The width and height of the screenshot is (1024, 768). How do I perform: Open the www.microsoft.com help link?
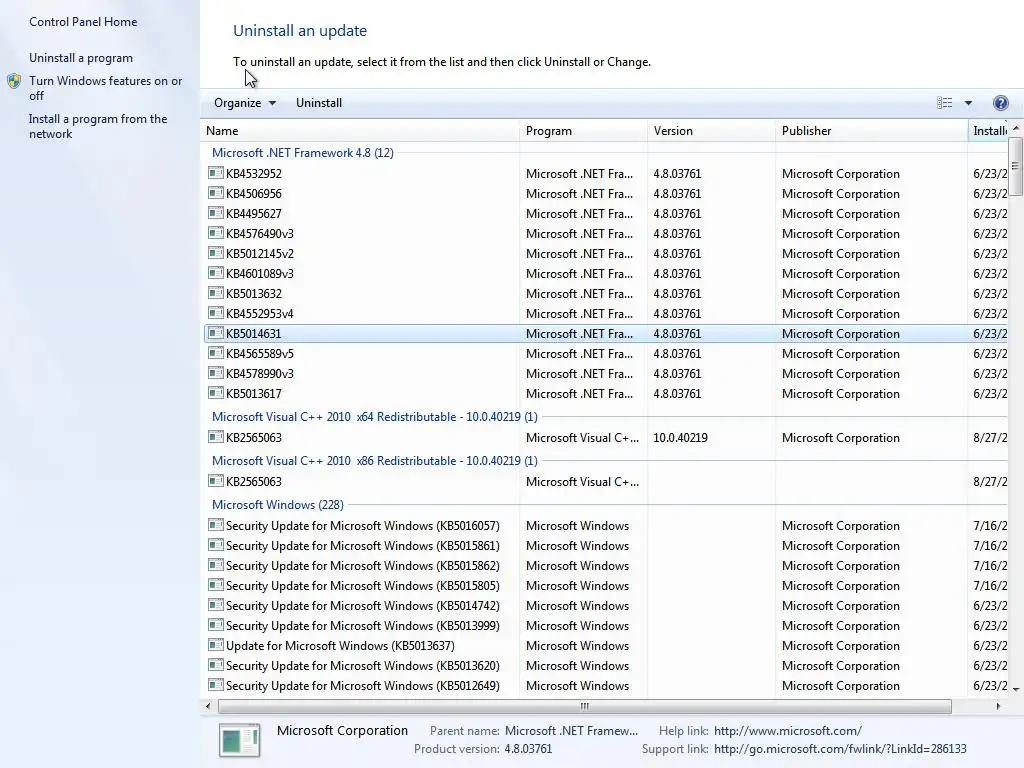pyautogui.click(x=788, y=731)
